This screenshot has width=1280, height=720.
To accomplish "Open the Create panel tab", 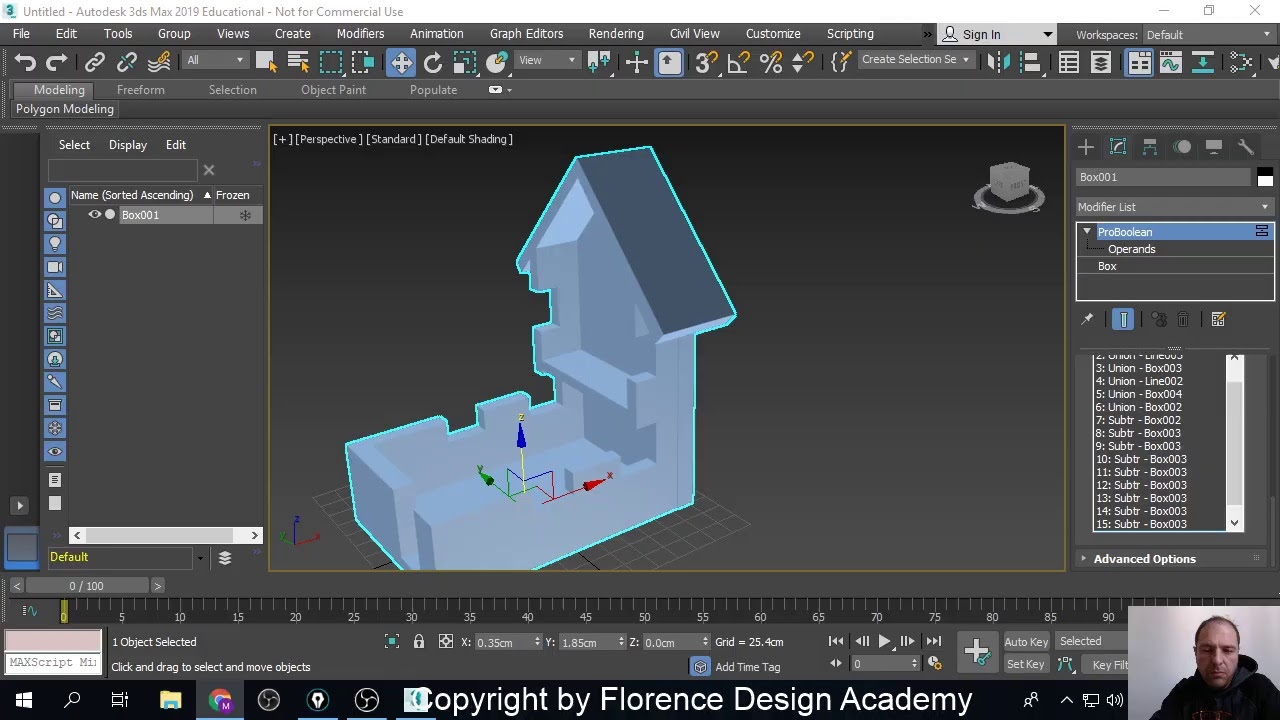I will pyautogui.click(x=1086, y=147).
